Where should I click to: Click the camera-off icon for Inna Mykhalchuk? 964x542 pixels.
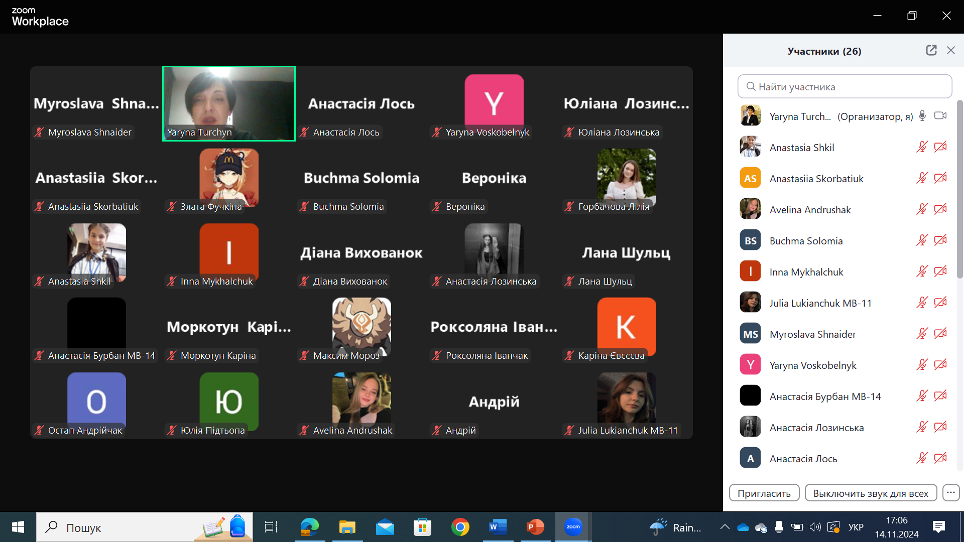click(x=940, y=271)
